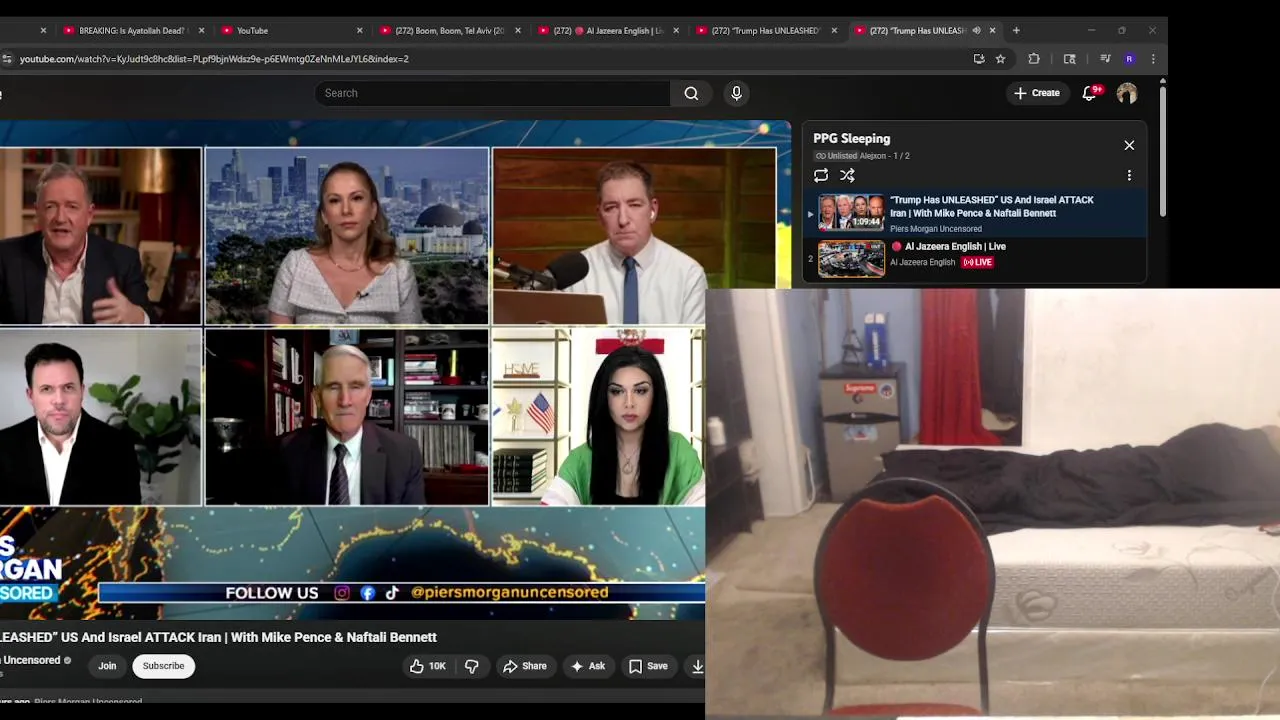
Task: Toggle loop playlist in PPG Sleeping
Action: pyautogui.click(x=821, y=175)
